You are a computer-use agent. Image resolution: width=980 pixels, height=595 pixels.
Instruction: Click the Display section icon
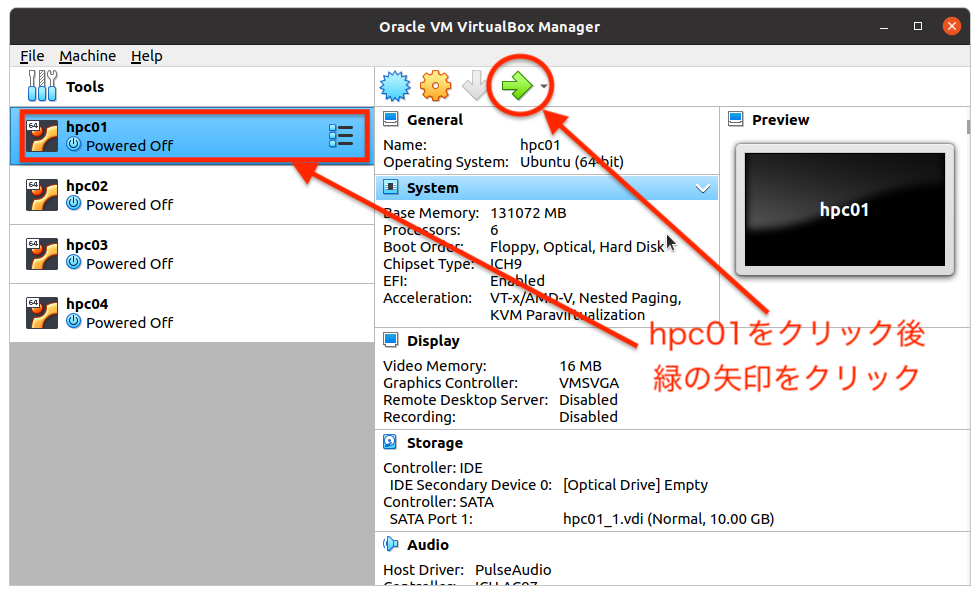[391, 339]
